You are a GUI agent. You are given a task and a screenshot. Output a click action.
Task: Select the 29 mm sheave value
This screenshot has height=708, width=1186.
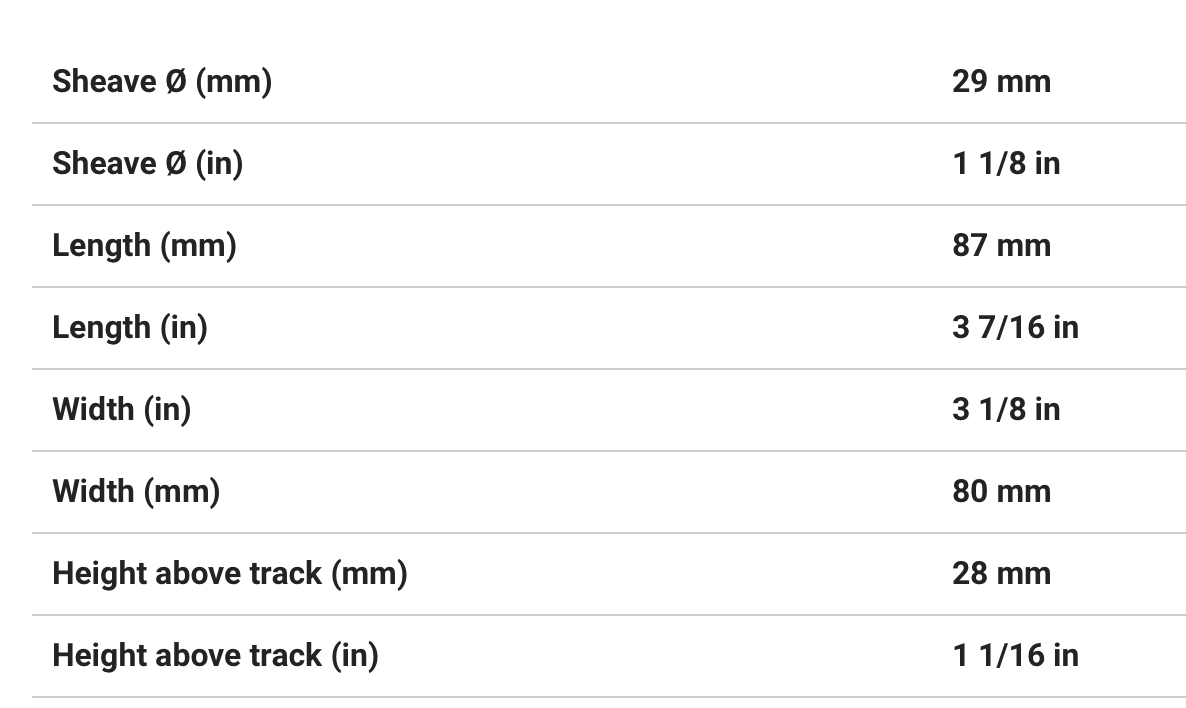pos(1001,81)
